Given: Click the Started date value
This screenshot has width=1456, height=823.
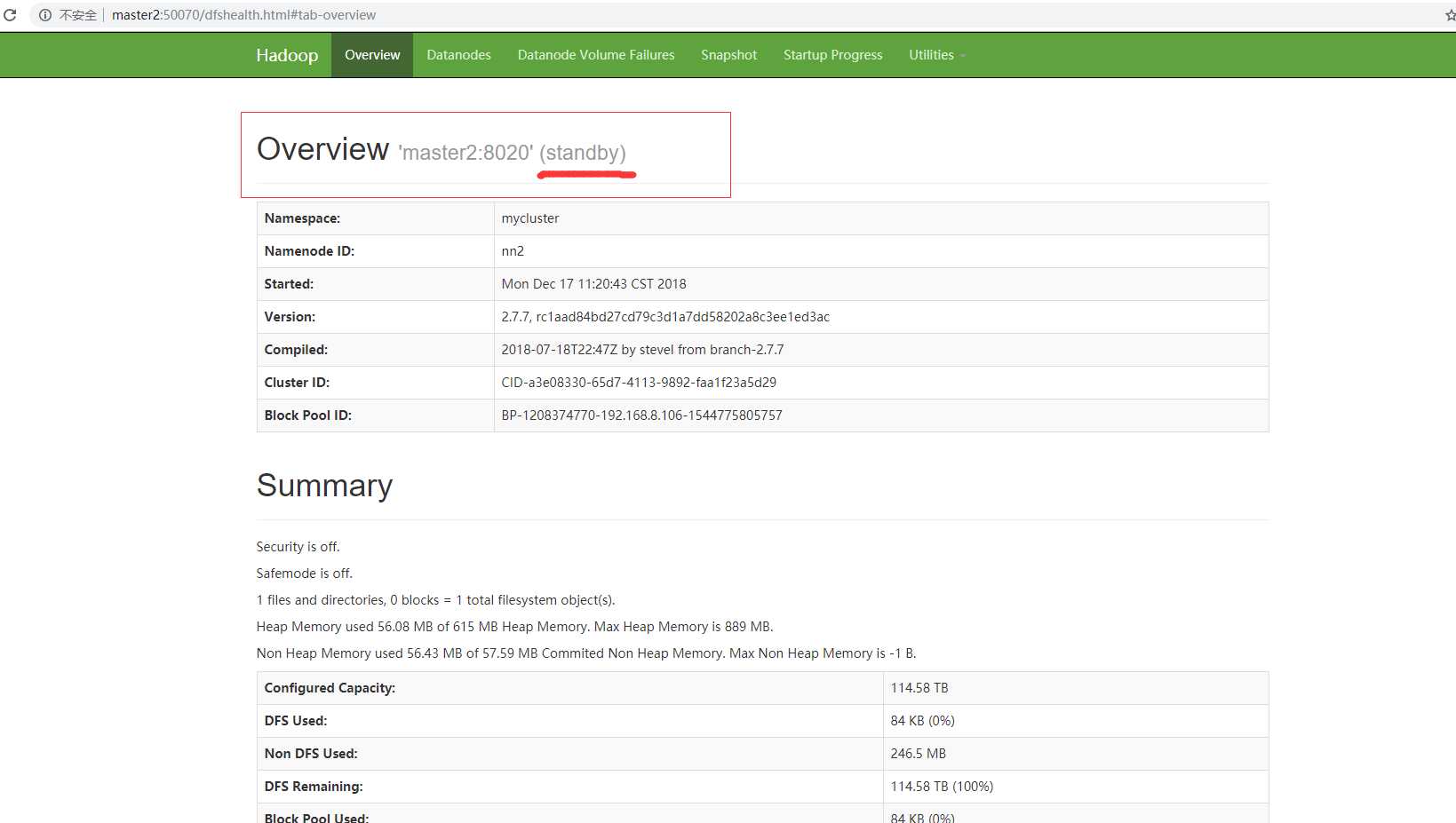Looking at the screenshot, I should 593,284.
